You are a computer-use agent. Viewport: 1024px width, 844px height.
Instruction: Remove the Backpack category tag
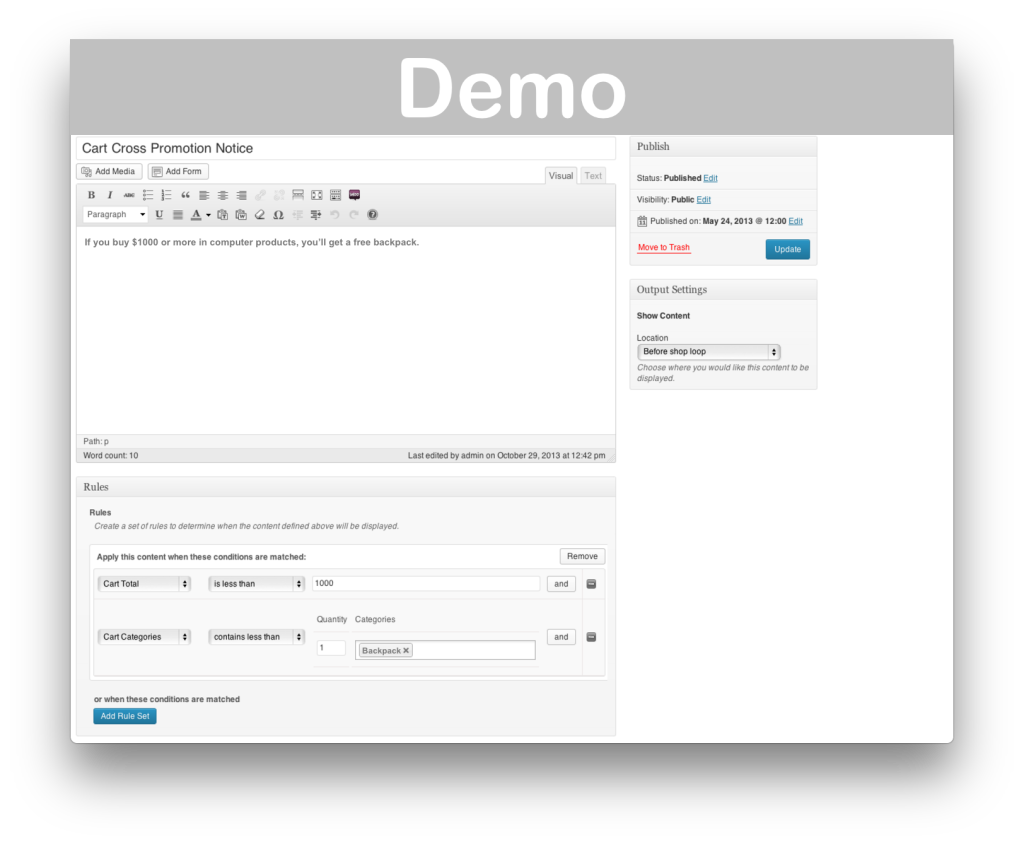406,649
